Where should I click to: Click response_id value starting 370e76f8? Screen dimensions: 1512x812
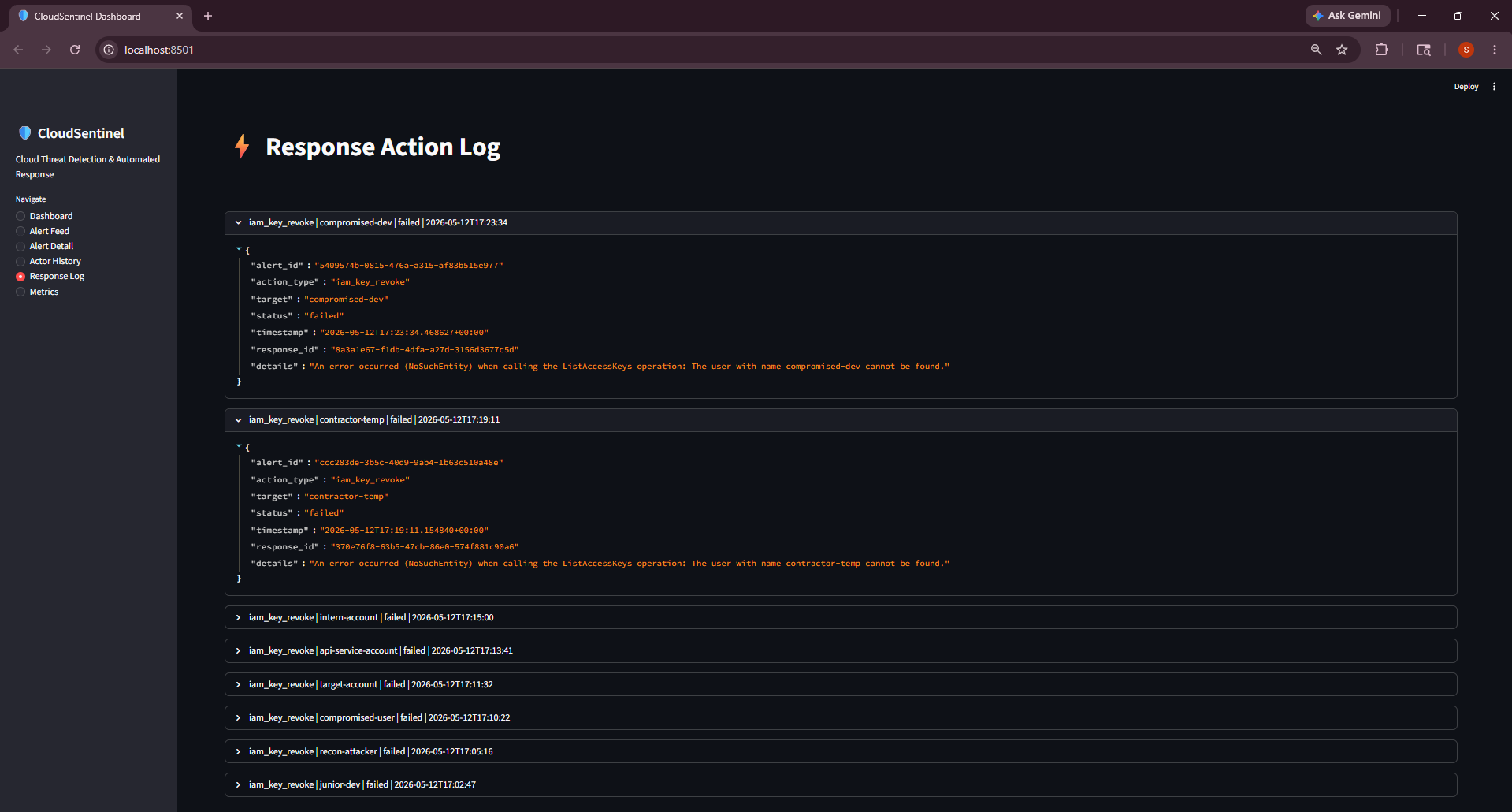[x=425, y=547]
